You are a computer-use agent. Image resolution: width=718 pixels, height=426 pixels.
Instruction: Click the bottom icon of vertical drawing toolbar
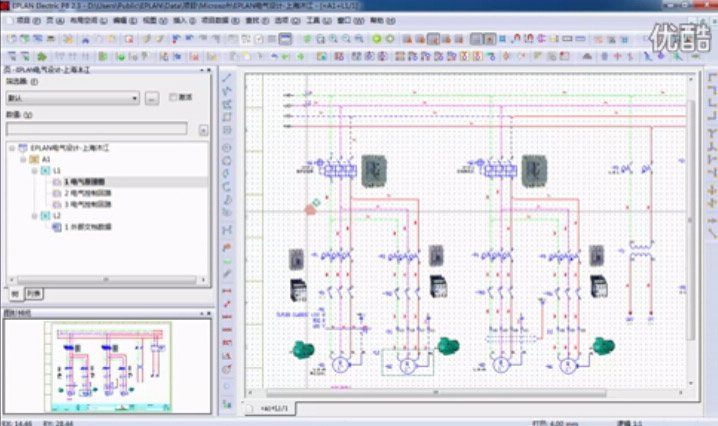(x=227, y=404)
